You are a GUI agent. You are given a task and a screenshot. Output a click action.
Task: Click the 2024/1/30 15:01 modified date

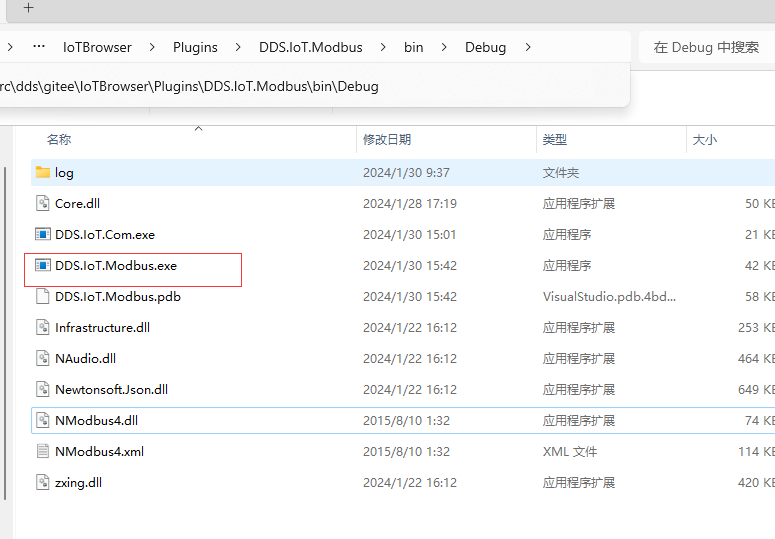(410, 235)
